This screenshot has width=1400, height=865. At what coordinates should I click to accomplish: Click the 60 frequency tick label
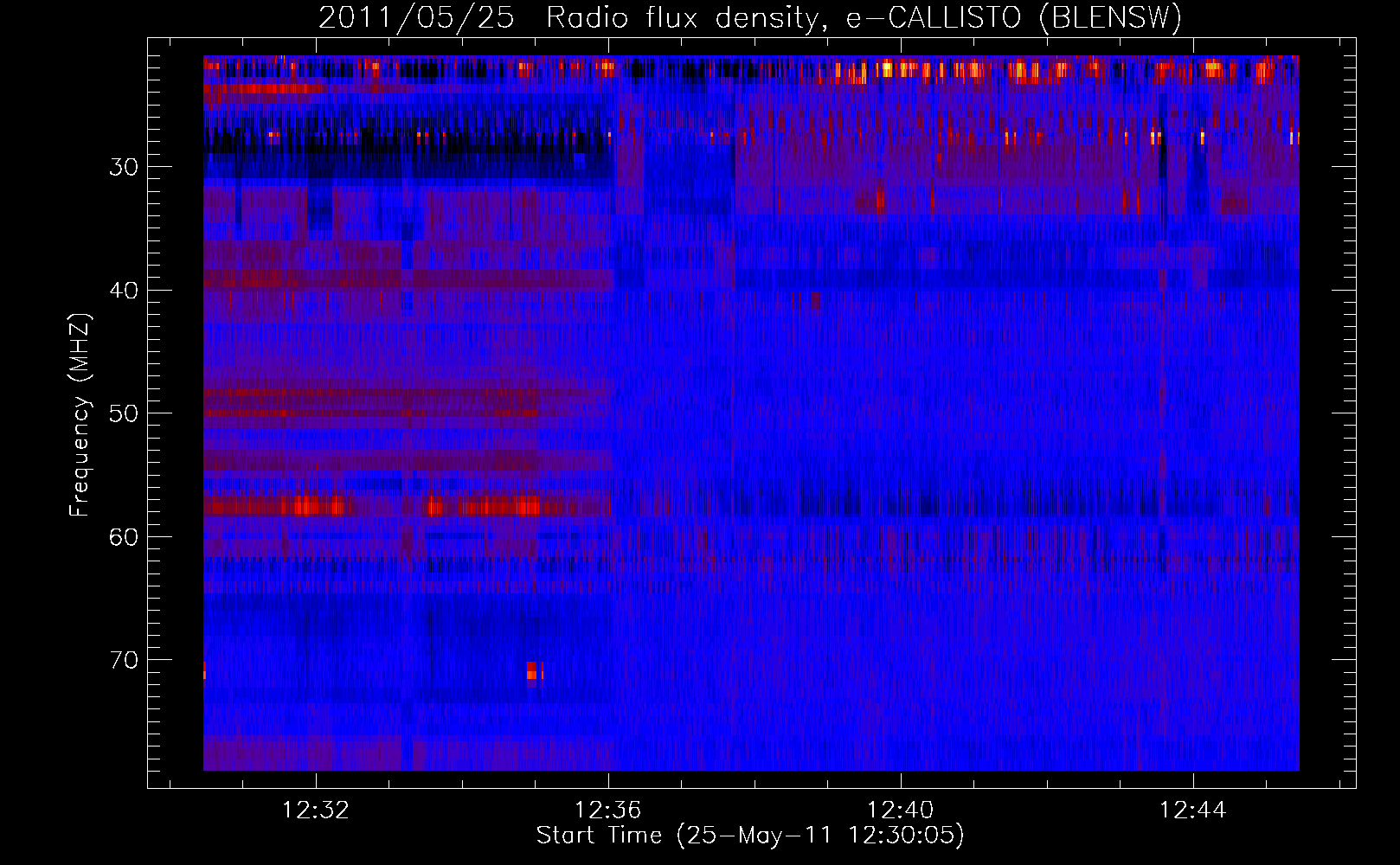click(x=124, y=537)
